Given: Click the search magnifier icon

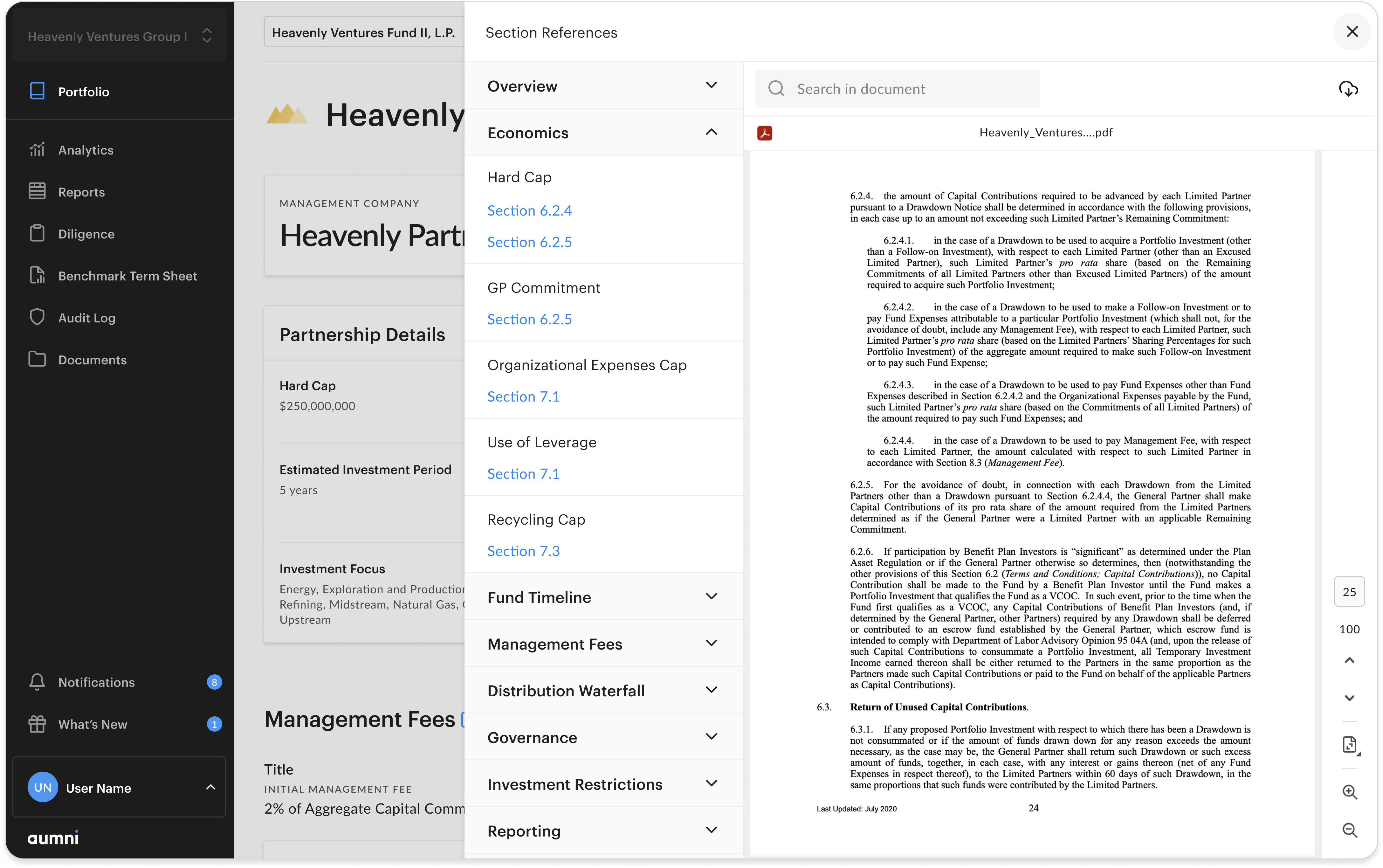Looking at the screenshot, I should pos(776,88).
